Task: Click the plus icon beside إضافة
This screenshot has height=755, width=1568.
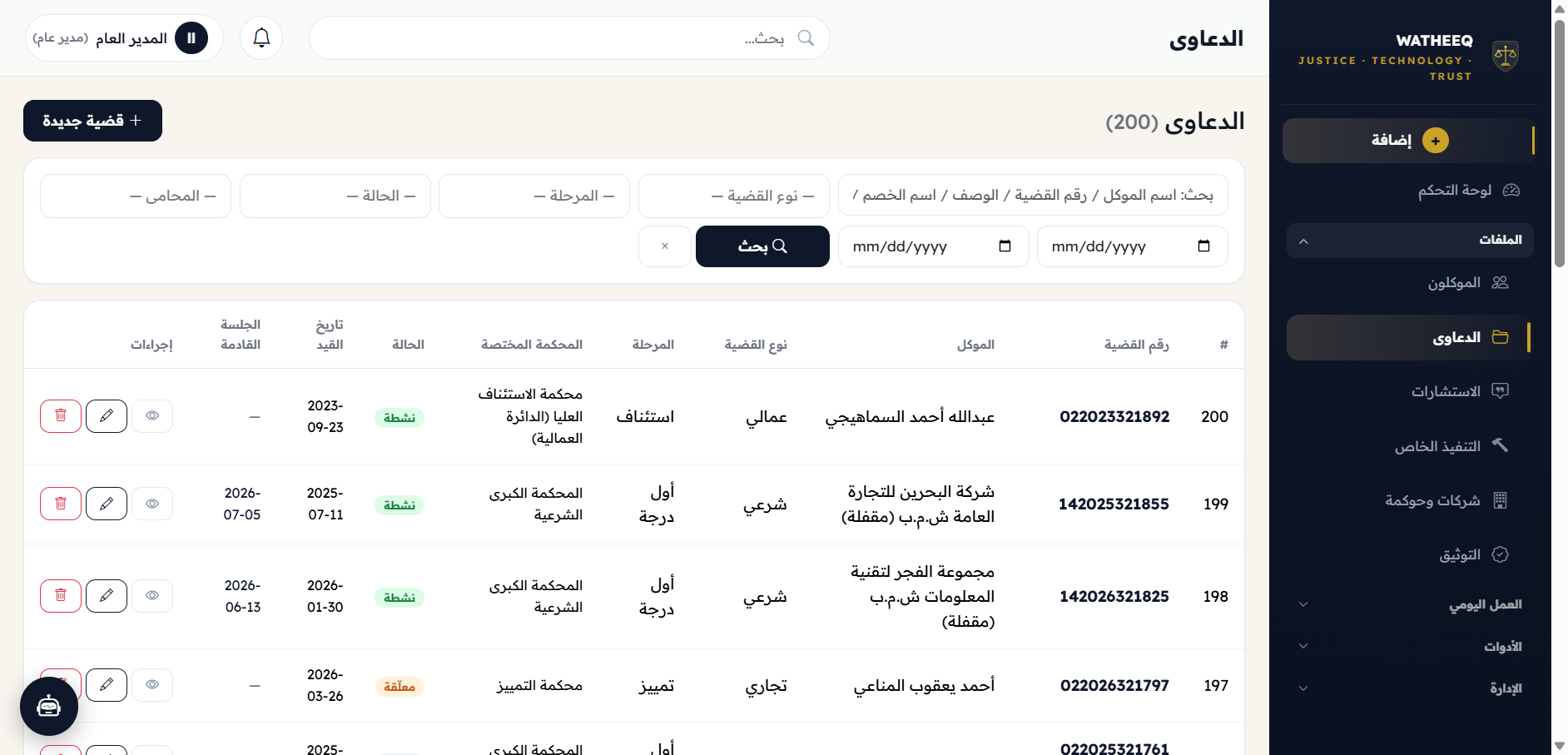Action: 1435,141
